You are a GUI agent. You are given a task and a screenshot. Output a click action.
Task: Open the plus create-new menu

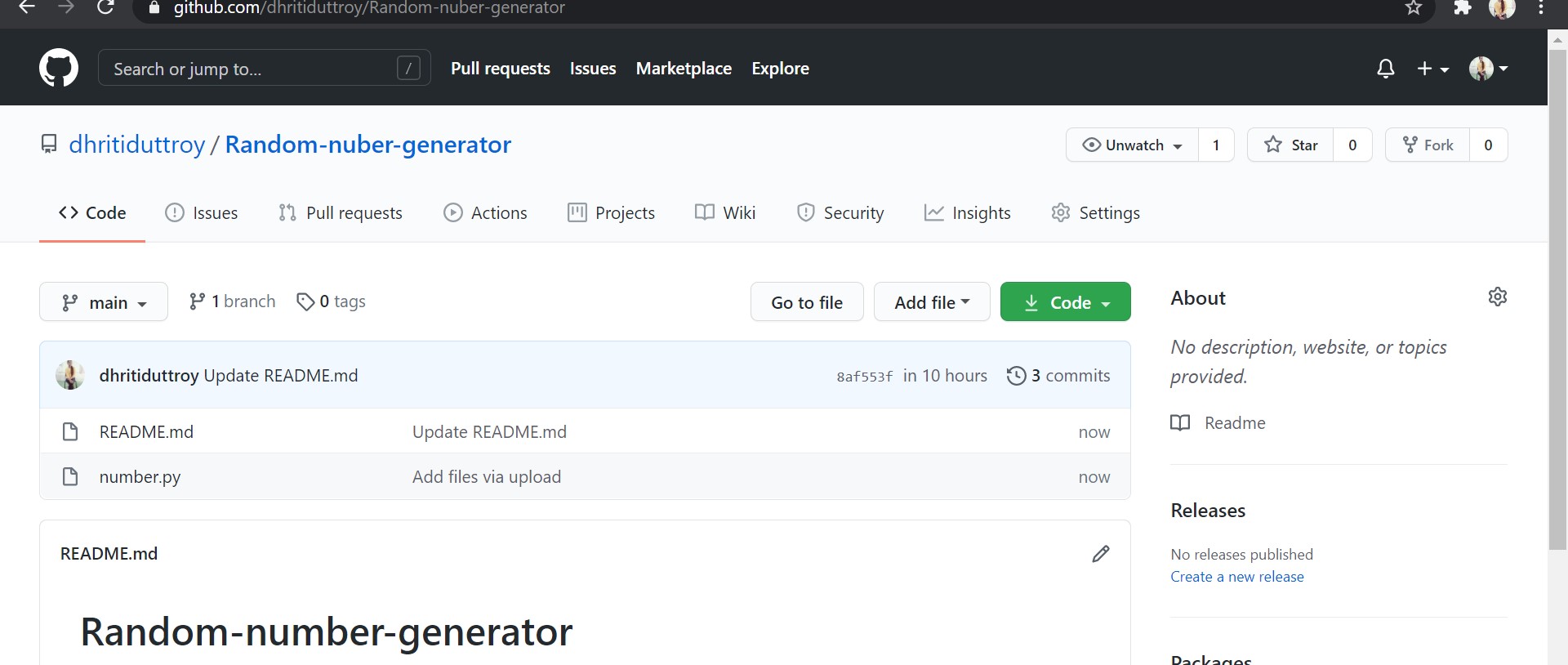[1433, 69]
